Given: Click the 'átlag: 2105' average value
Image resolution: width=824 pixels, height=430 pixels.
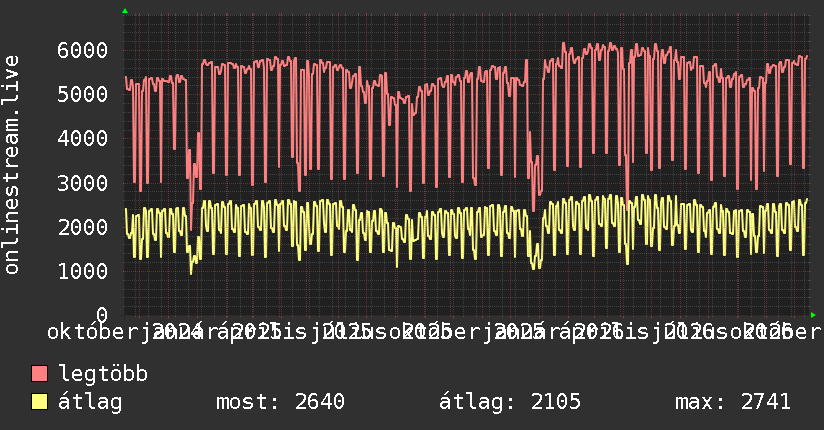Looking at the screenshot, I should tap(510, 402).
